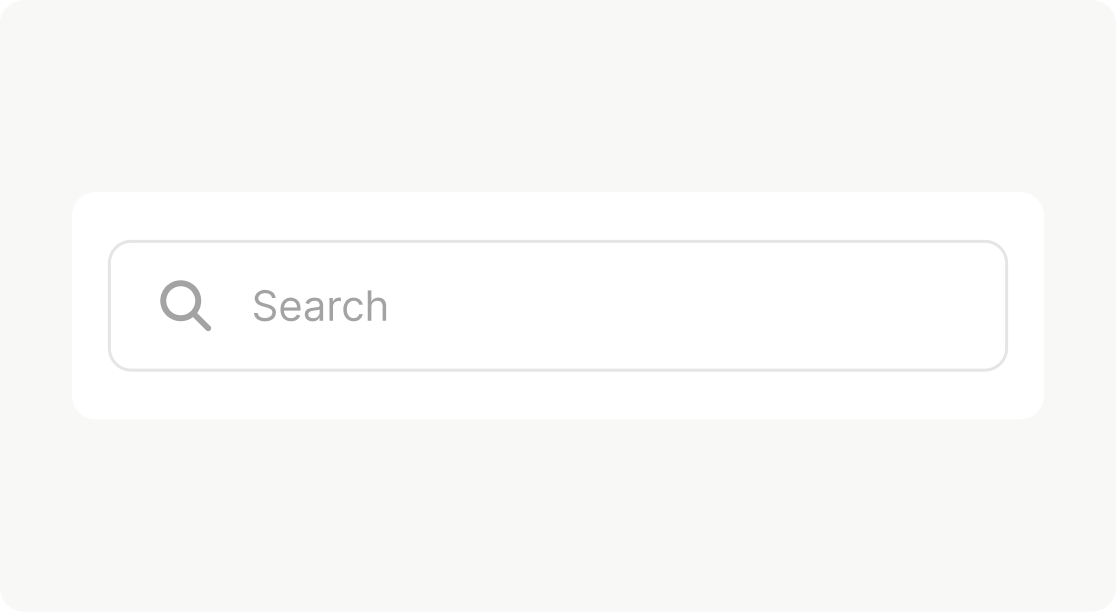Screen dimensions: 1116x612
Task: Click white card area above the search field
Action: pyautogui.click(x=558, y=216)
